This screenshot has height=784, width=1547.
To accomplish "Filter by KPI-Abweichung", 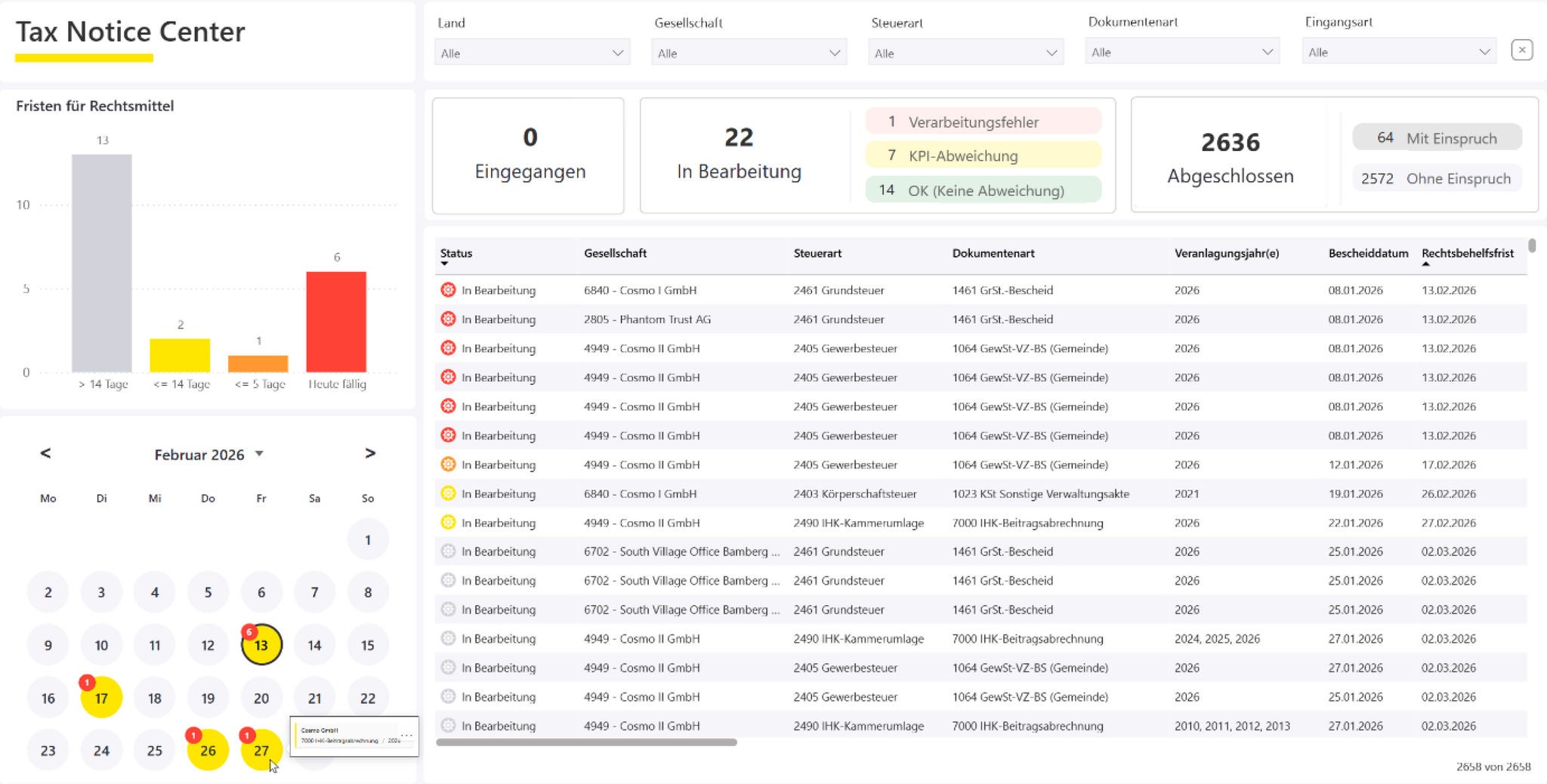I will pyautogui.click(x=983, y=156).
